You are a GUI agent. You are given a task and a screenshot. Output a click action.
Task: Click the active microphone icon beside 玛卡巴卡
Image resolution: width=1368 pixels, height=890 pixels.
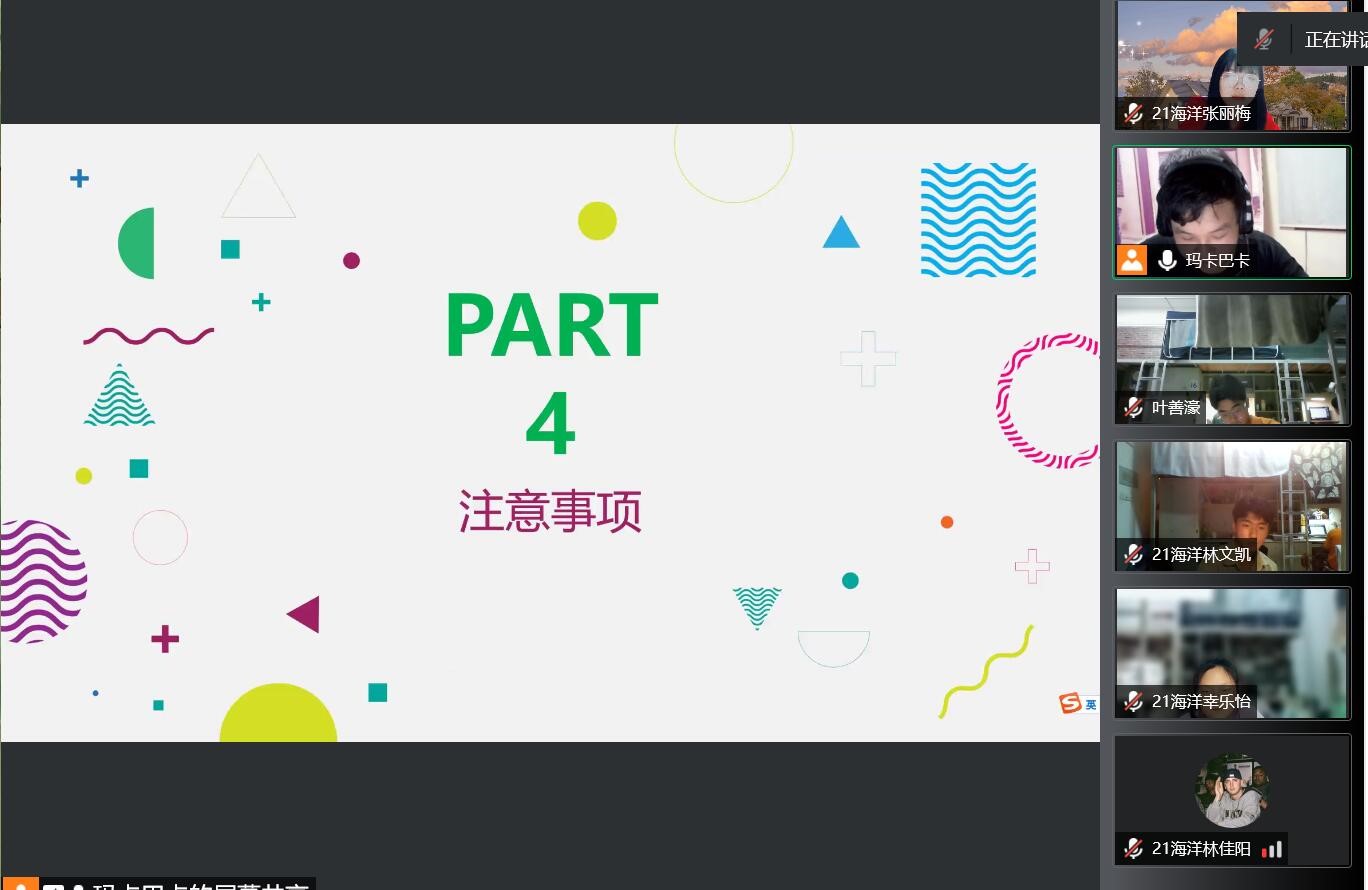click(x=1167, y=261)
